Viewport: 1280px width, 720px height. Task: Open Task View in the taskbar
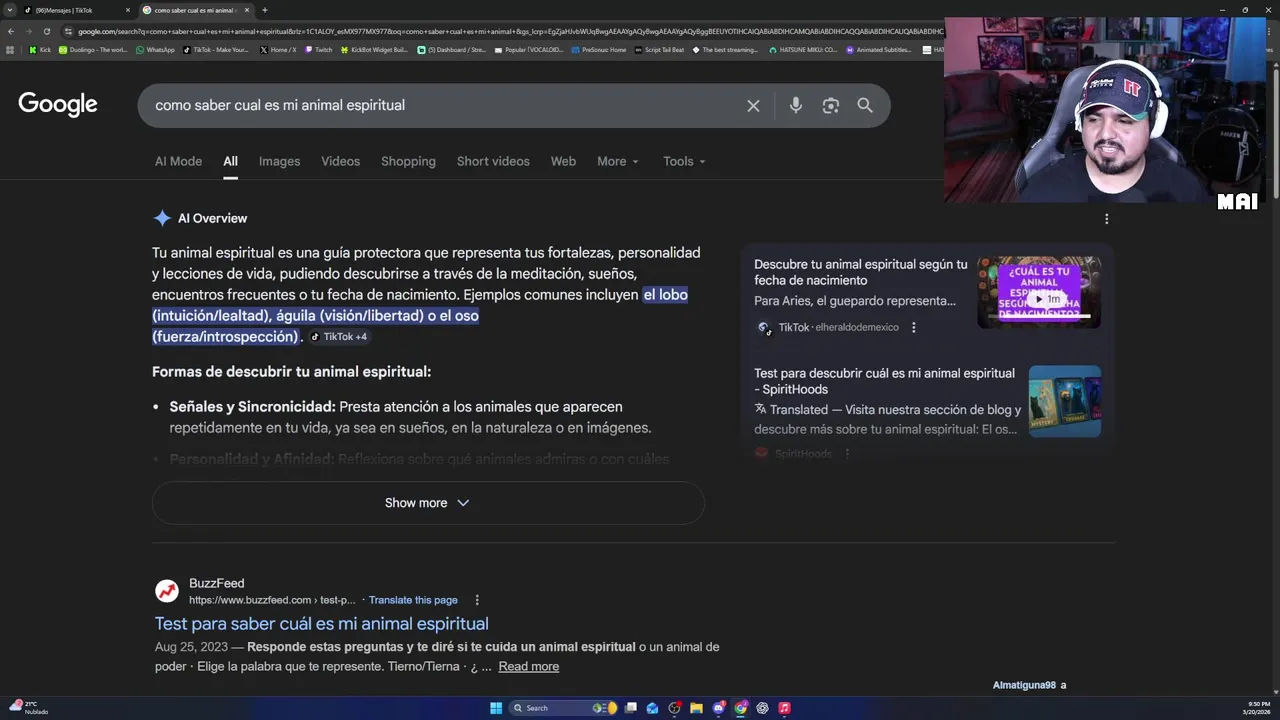[630, 708]
